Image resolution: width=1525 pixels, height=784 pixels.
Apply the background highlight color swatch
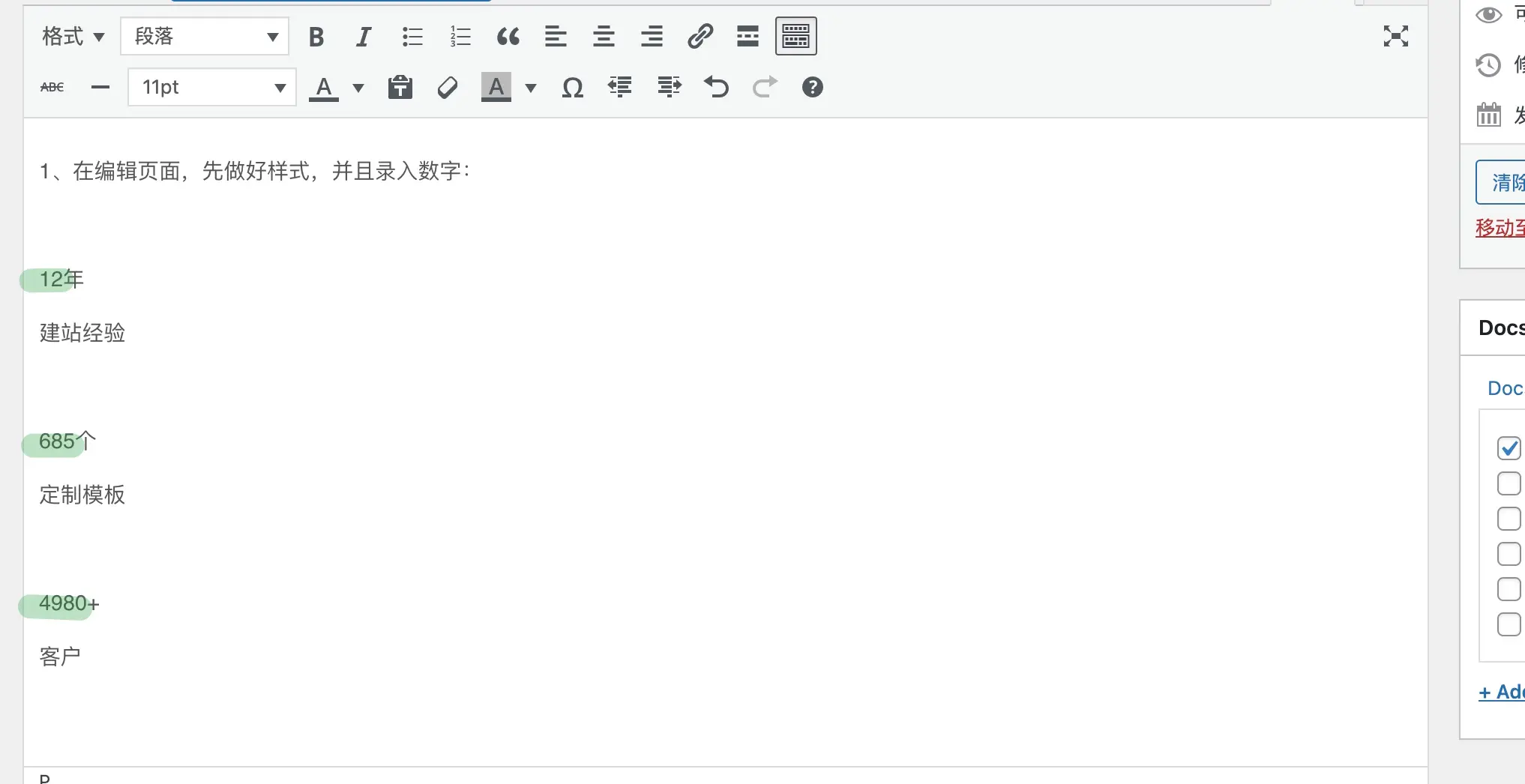coord(496,88)
